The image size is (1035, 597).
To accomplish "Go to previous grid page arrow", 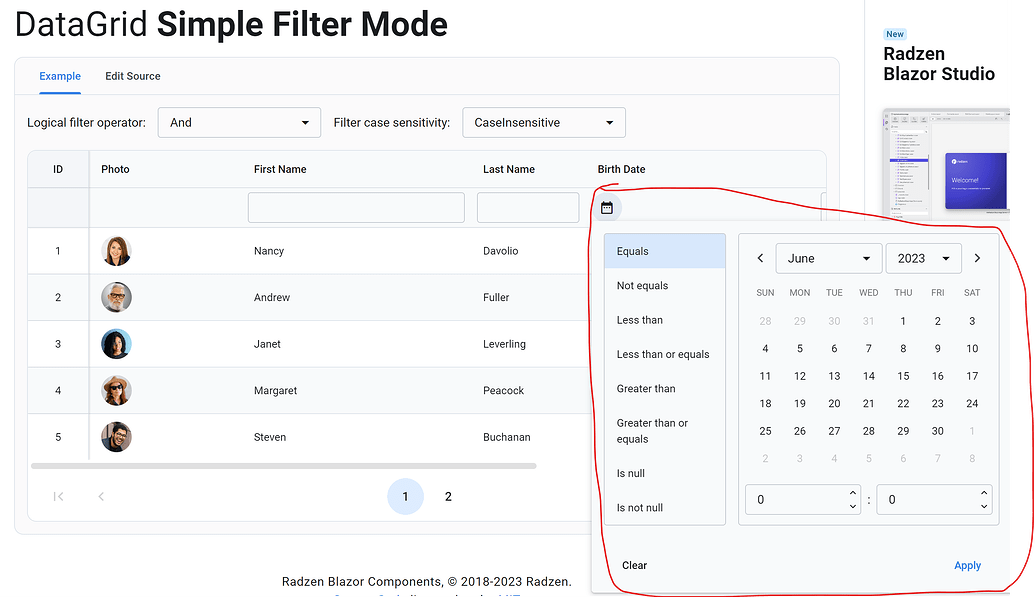I will 101,497.
